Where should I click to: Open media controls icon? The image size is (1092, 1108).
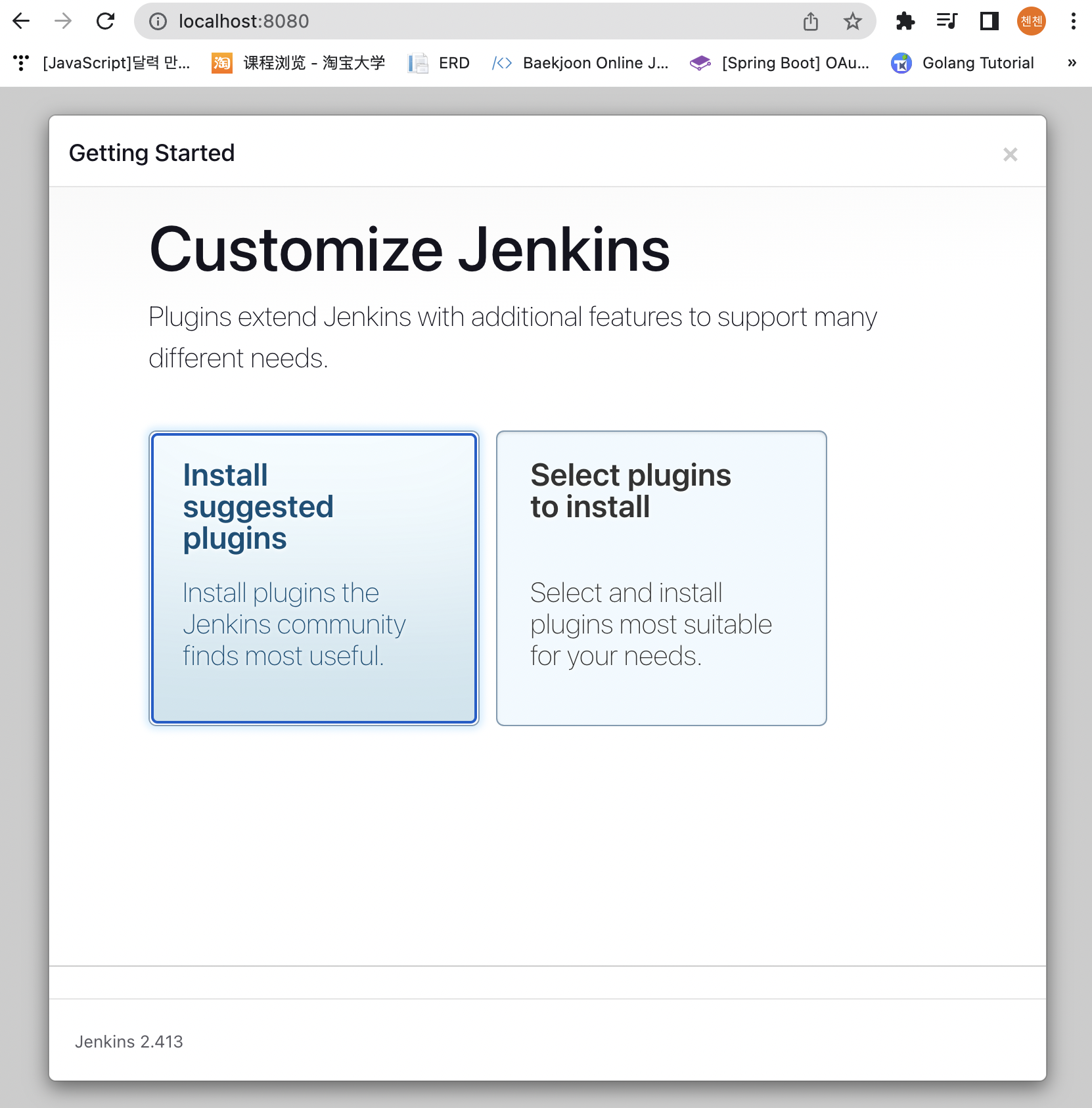(x=947, y=21)
